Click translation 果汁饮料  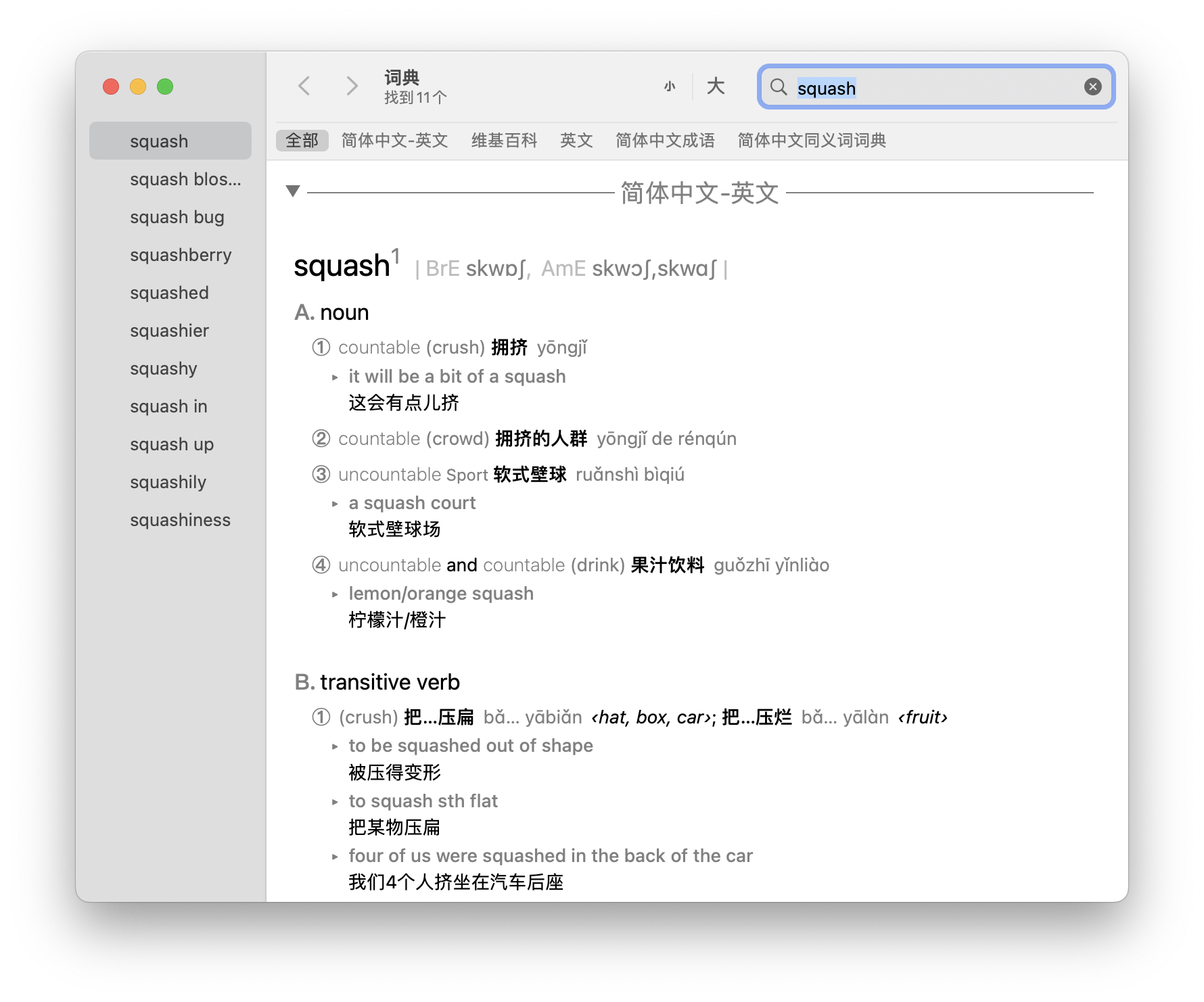click(668, 565)
